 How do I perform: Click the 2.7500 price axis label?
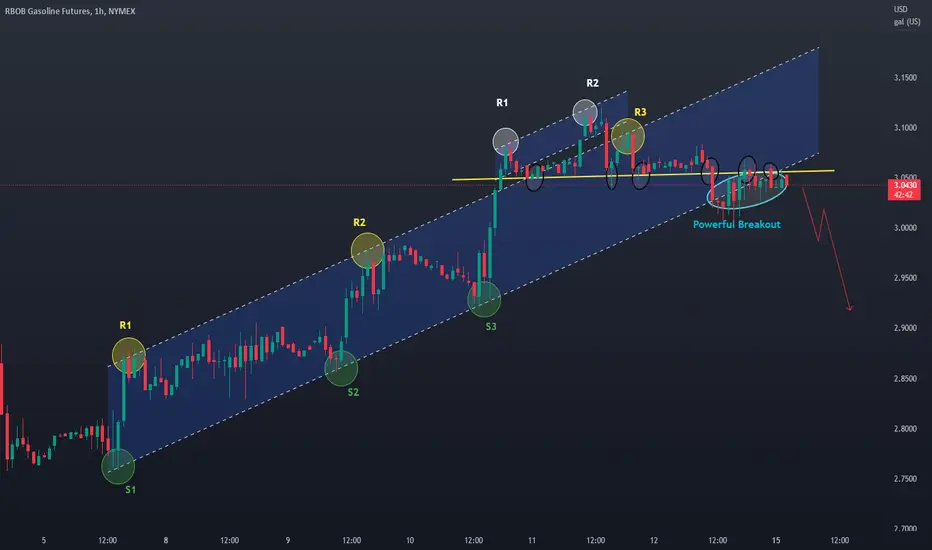(905, 479)
